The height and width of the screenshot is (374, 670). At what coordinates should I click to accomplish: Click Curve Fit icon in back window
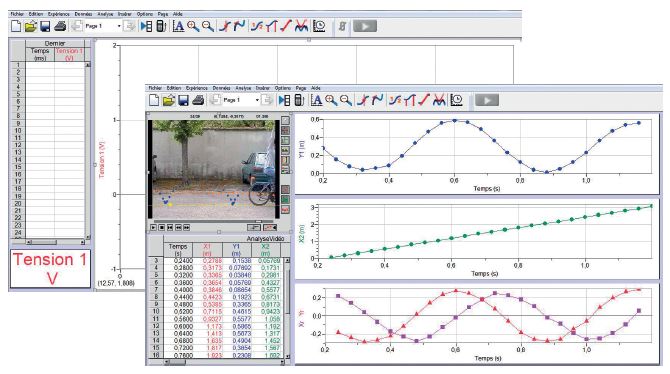click(x=301, y=27)
